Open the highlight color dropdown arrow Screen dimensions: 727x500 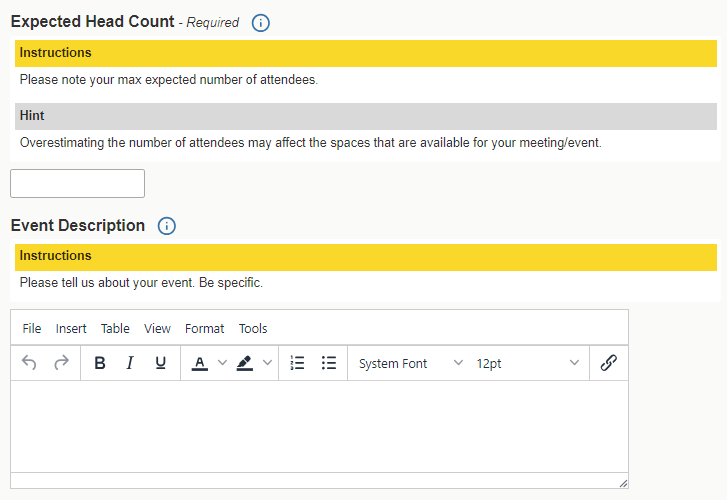(268, 363)
